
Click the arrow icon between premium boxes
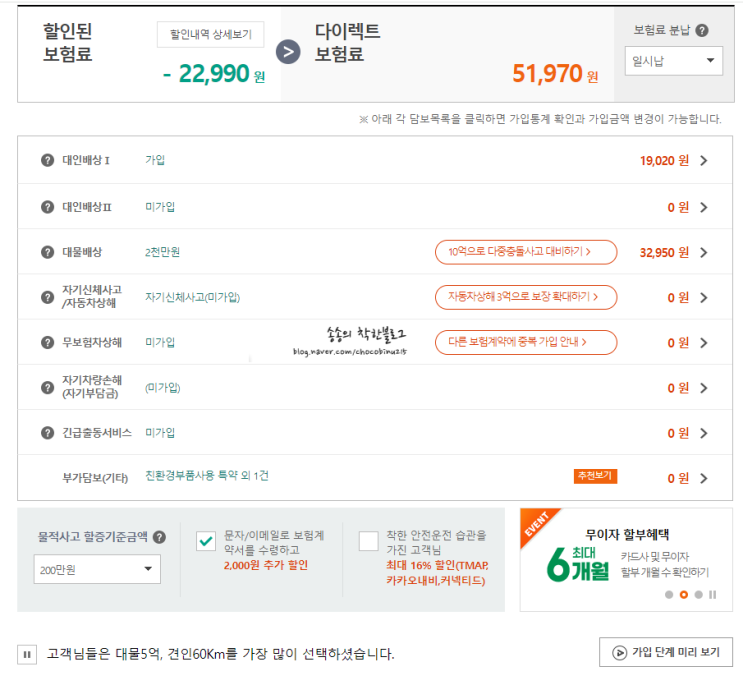point(288,52)
